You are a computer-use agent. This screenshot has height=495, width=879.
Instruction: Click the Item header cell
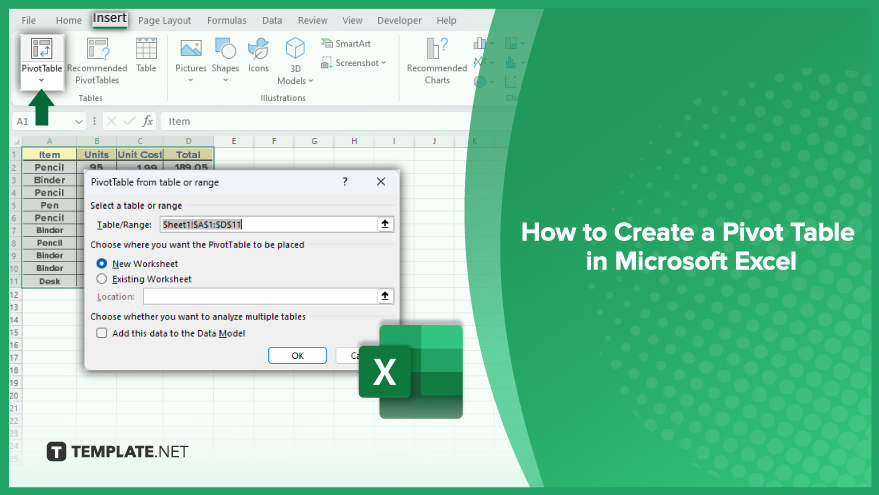pos(49,154)
